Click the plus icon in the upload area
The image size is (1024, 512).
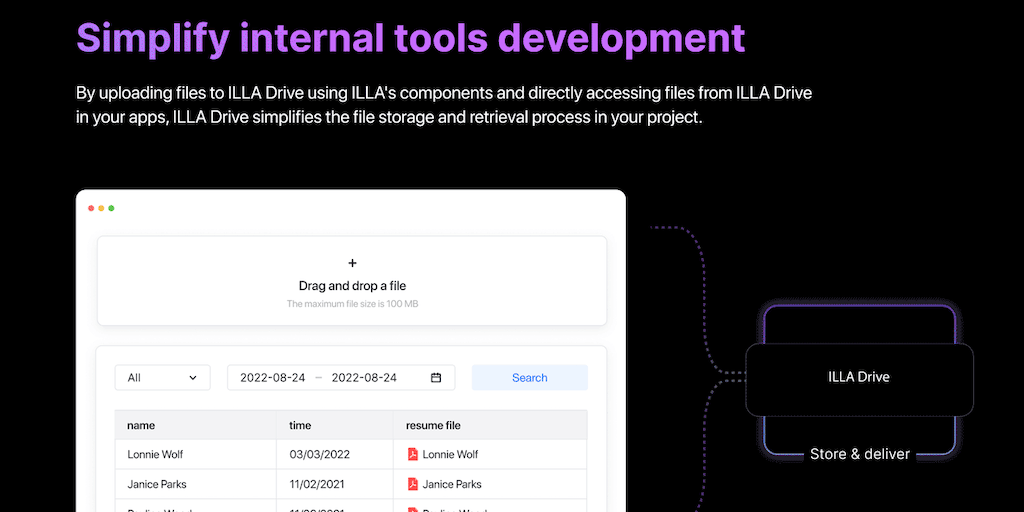point(352,263)
